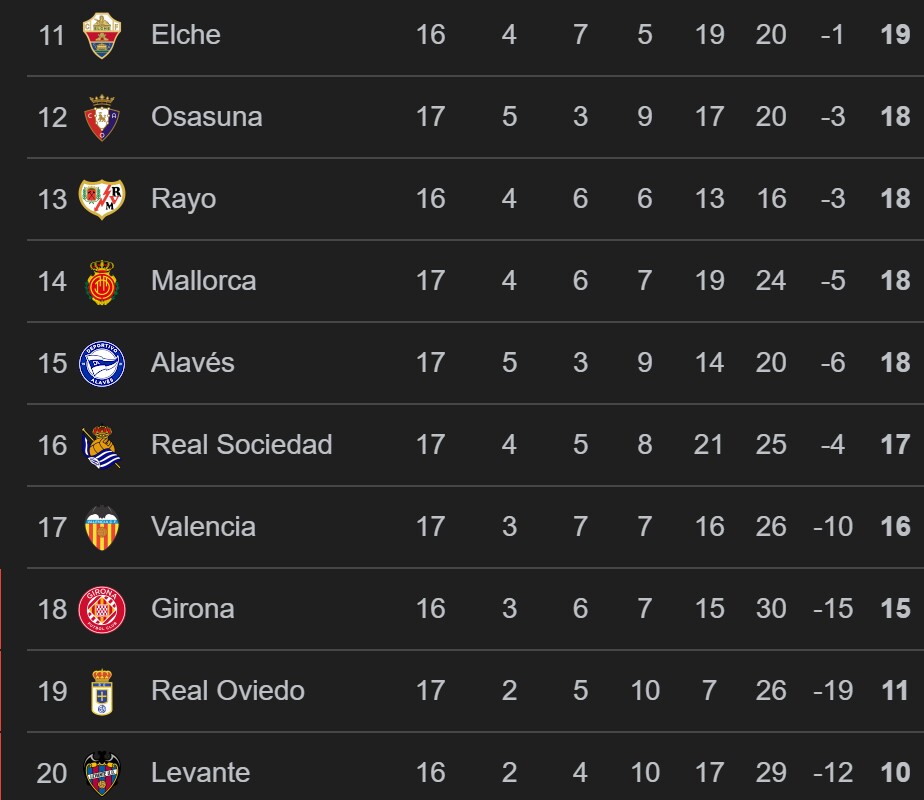
Task: Select the Real Sociedad team name
Action: [241, 445]
